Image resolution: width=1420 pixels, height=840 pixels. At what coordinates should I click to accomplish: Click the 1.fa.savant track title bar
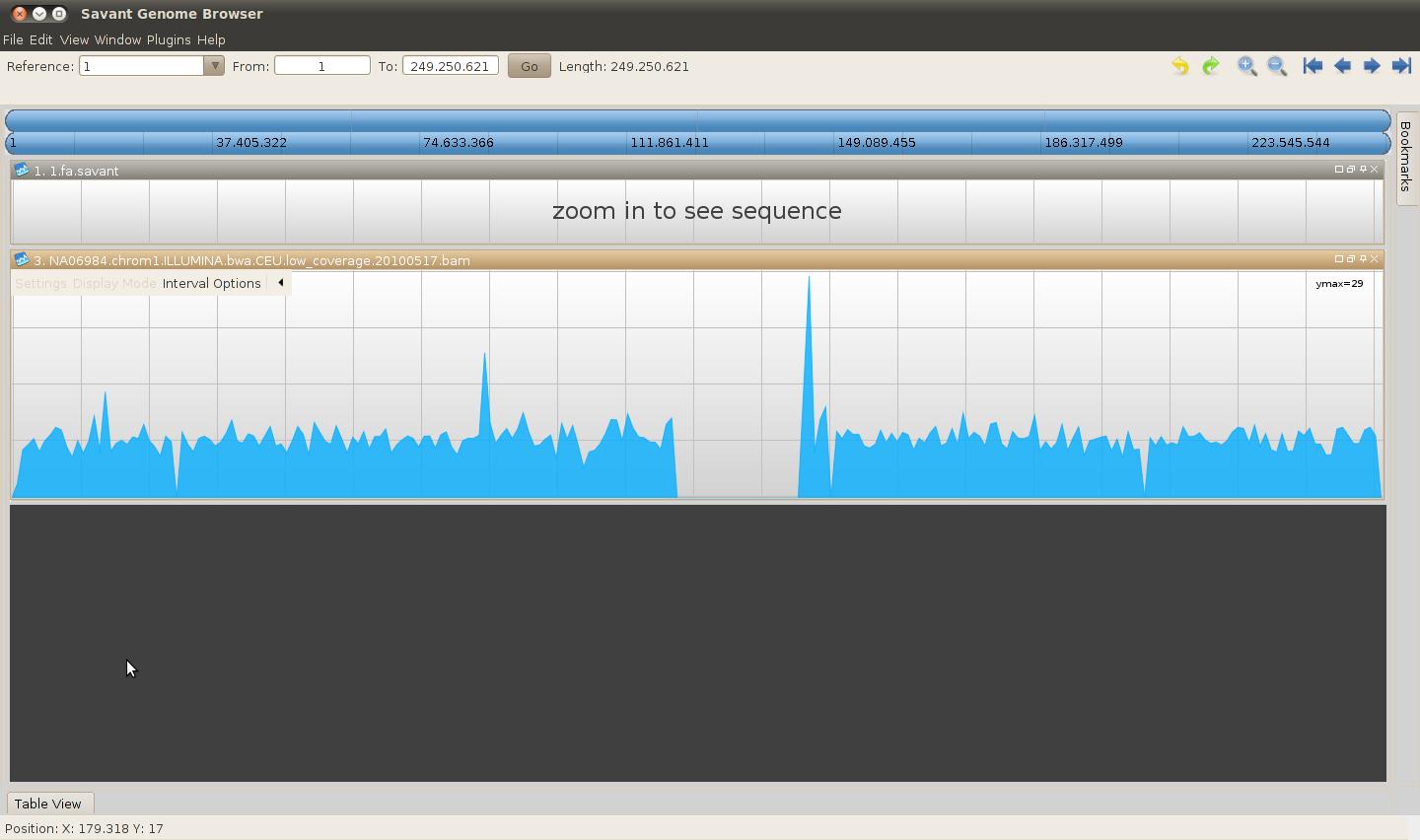coord(697,171)
